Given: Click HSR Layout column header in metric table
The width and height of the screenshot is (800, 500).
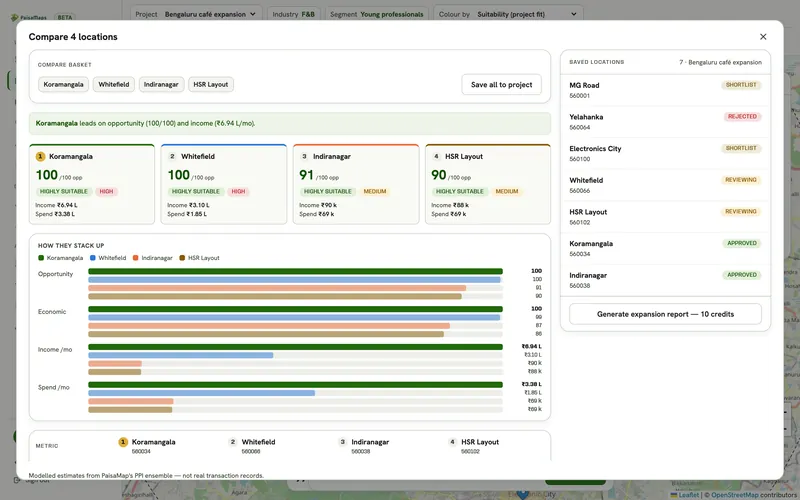Looking at the screenshot, I should coord(473,446).
